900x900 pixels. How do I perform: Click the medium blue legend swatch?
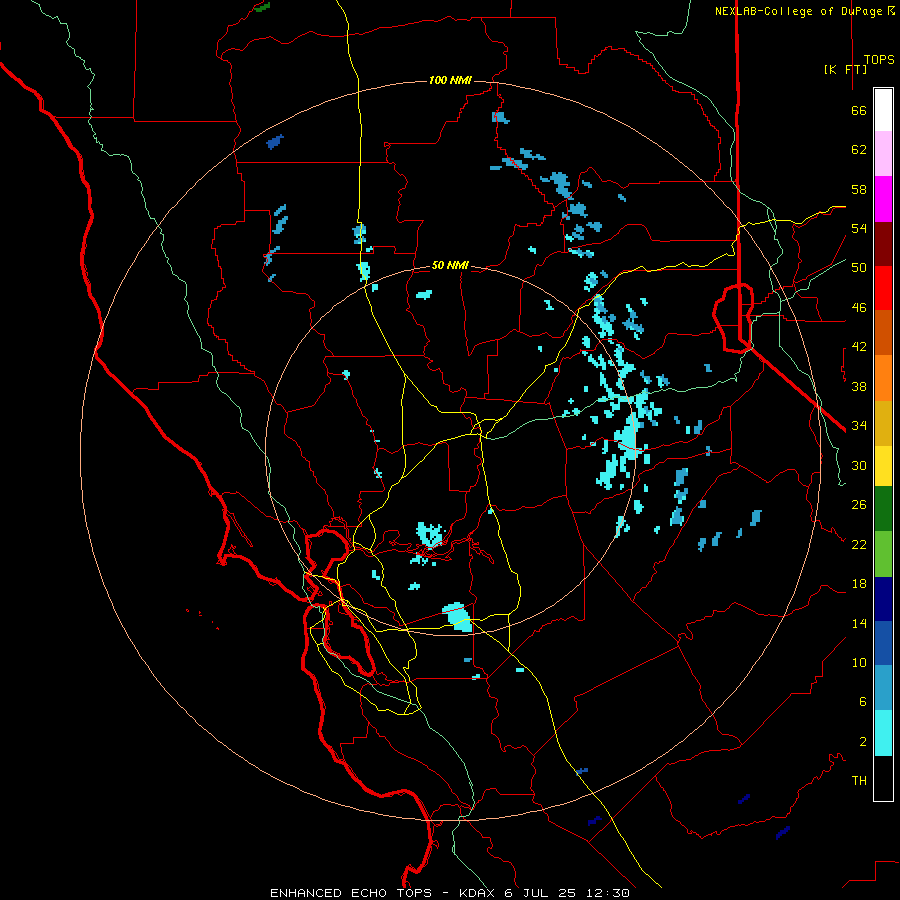click(x=883, y=643)
